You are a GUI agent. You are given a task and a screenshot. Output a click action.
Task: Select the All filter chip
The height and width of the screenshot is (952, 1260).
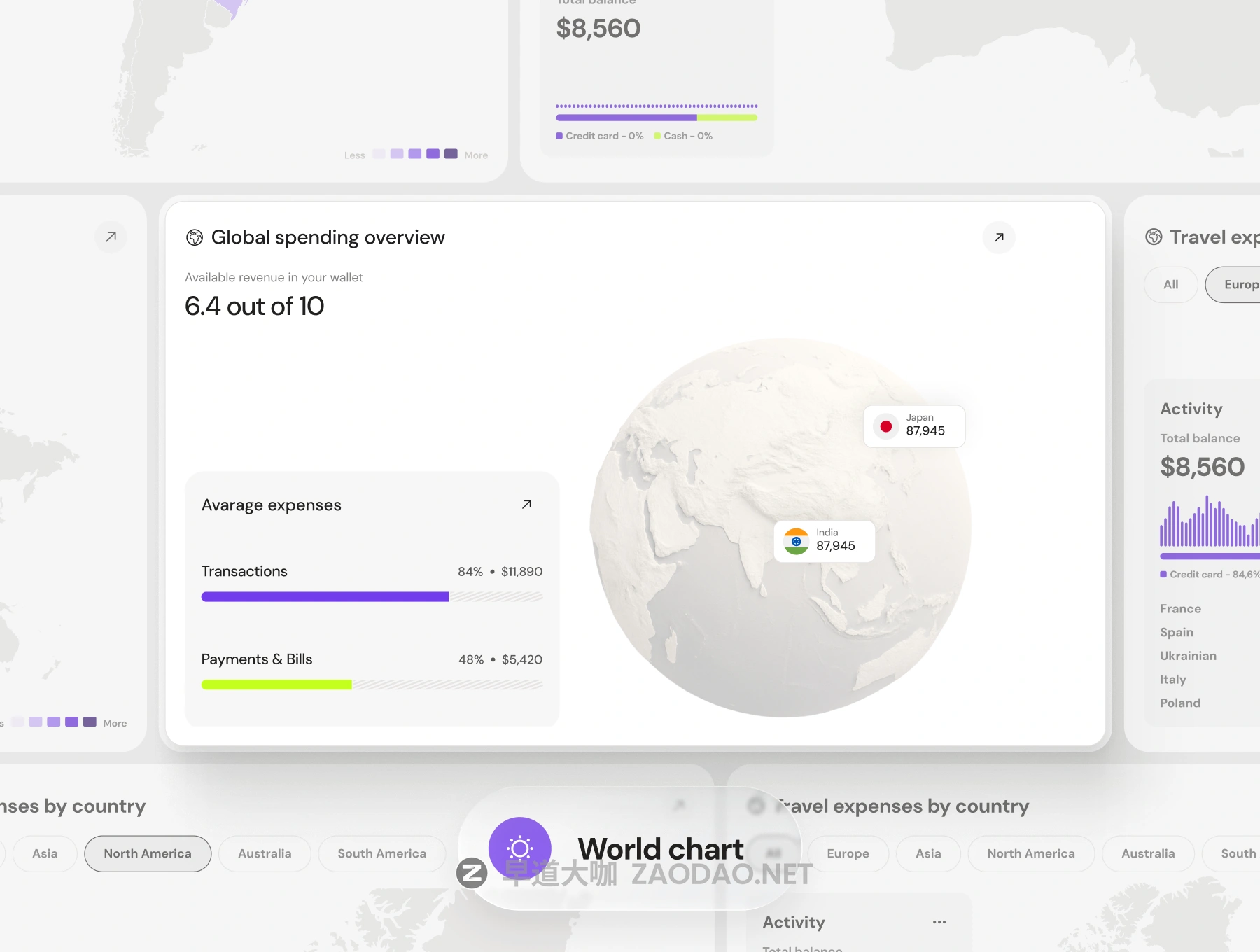click(x=1170, y=285)
